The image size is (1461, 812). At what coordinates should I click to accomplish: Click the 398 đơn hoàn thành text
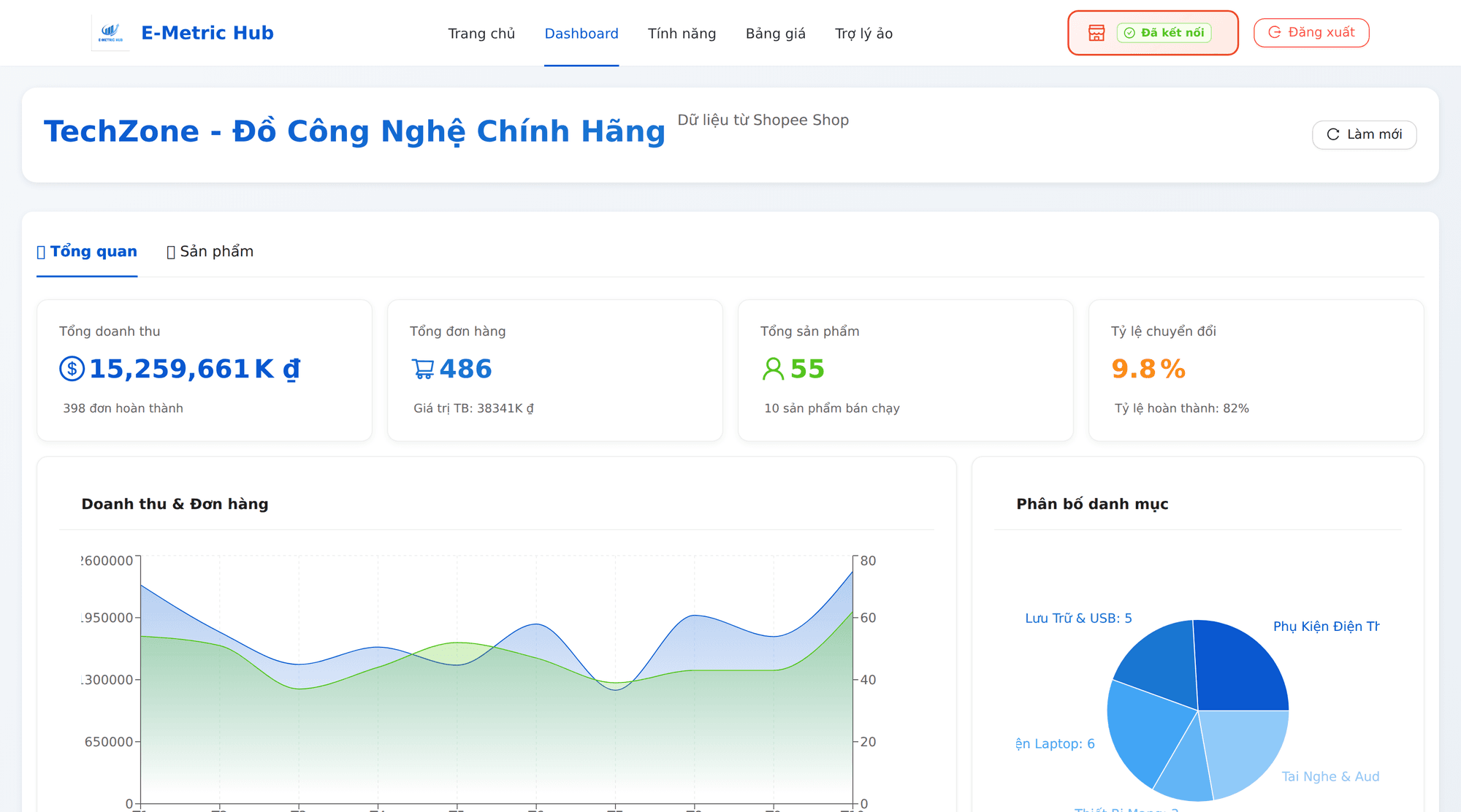[123, 408]
